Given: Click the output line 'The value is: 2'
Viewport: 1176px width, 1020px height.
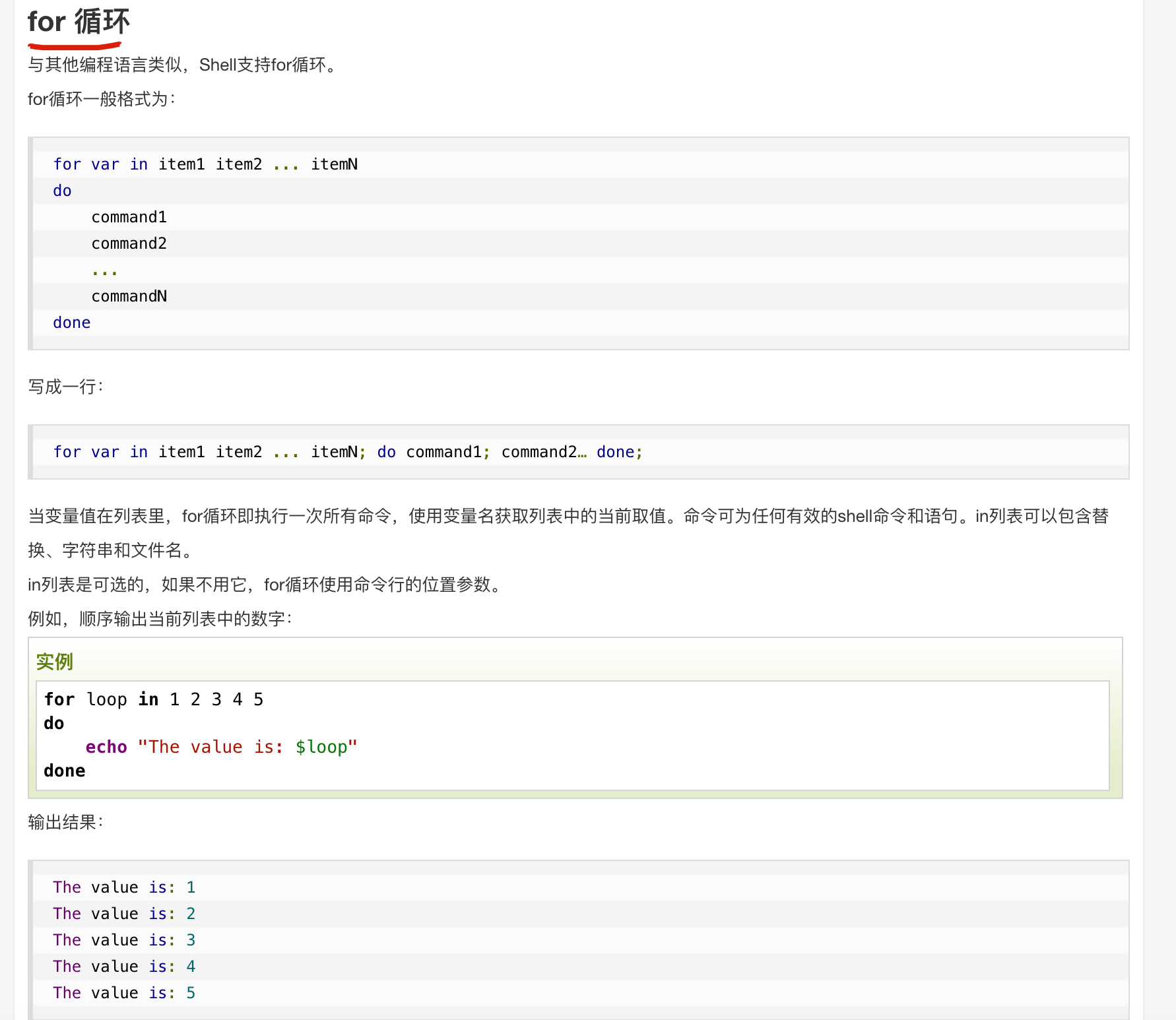Looking at the screenshot, I should [x=124, y=914].
